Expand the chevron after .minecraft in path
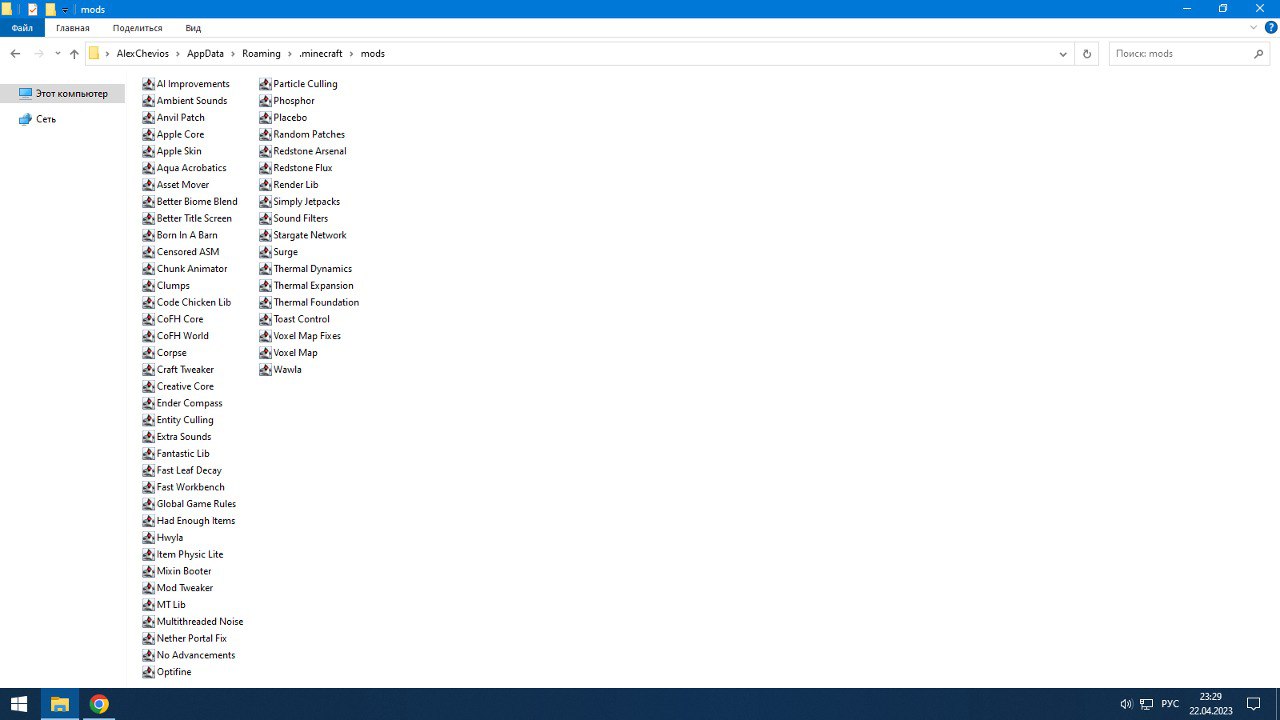1280x720 pixels. (352, 54)
